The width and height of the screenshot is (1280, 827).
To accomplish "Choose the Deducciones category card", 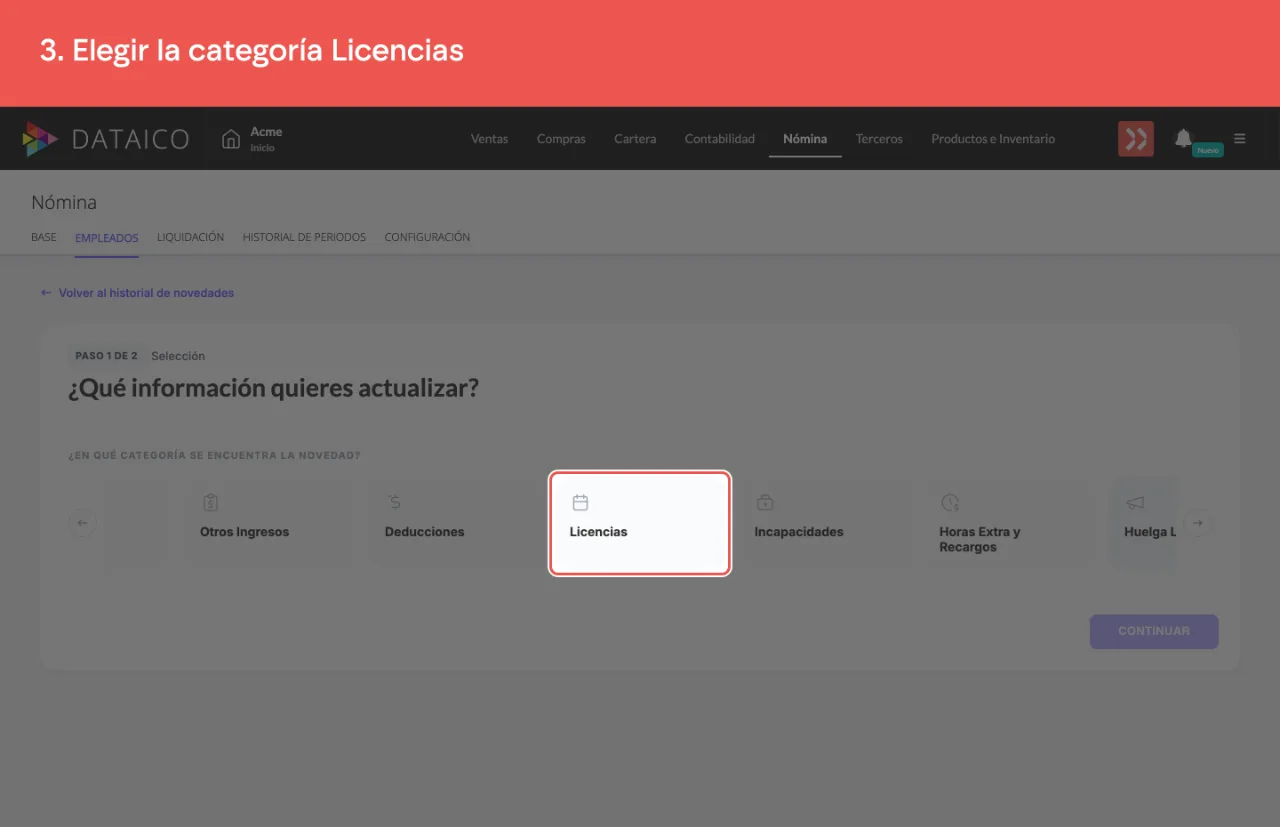I will 453,523.
